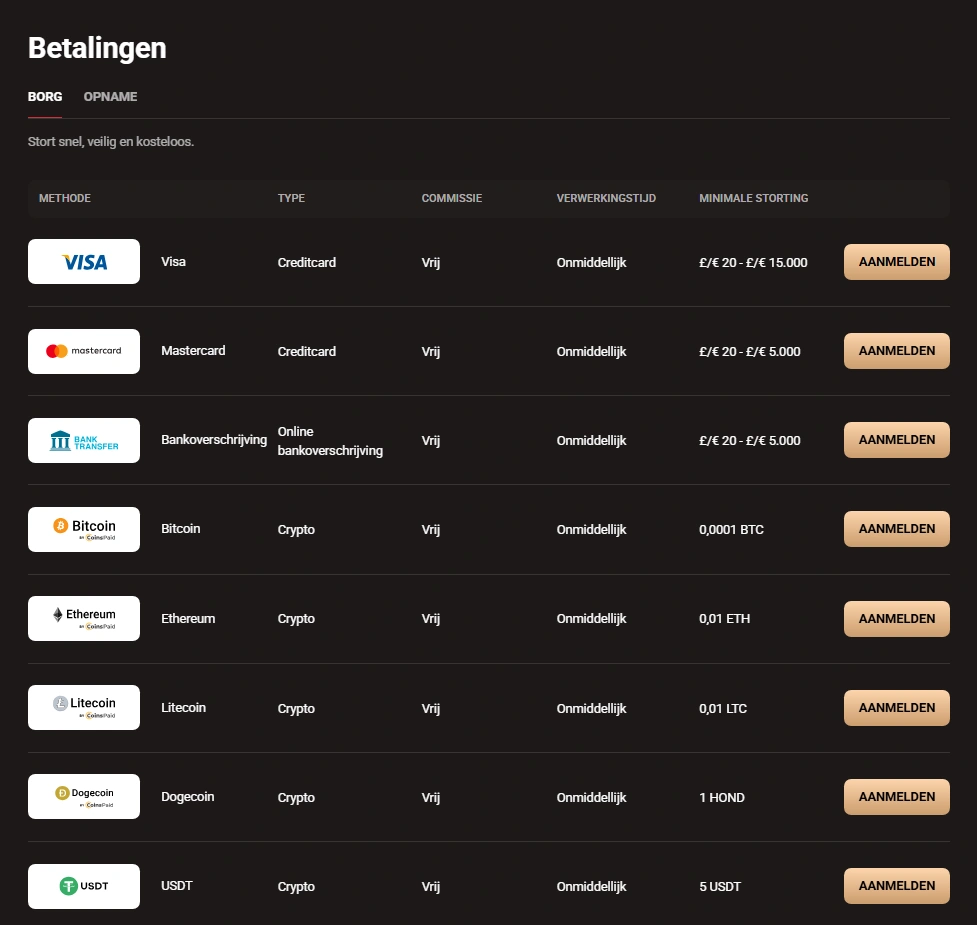The width and height of the screenshot is (977, 925).
Task: Click the Dogecoin logo
Action: (84, 796)
